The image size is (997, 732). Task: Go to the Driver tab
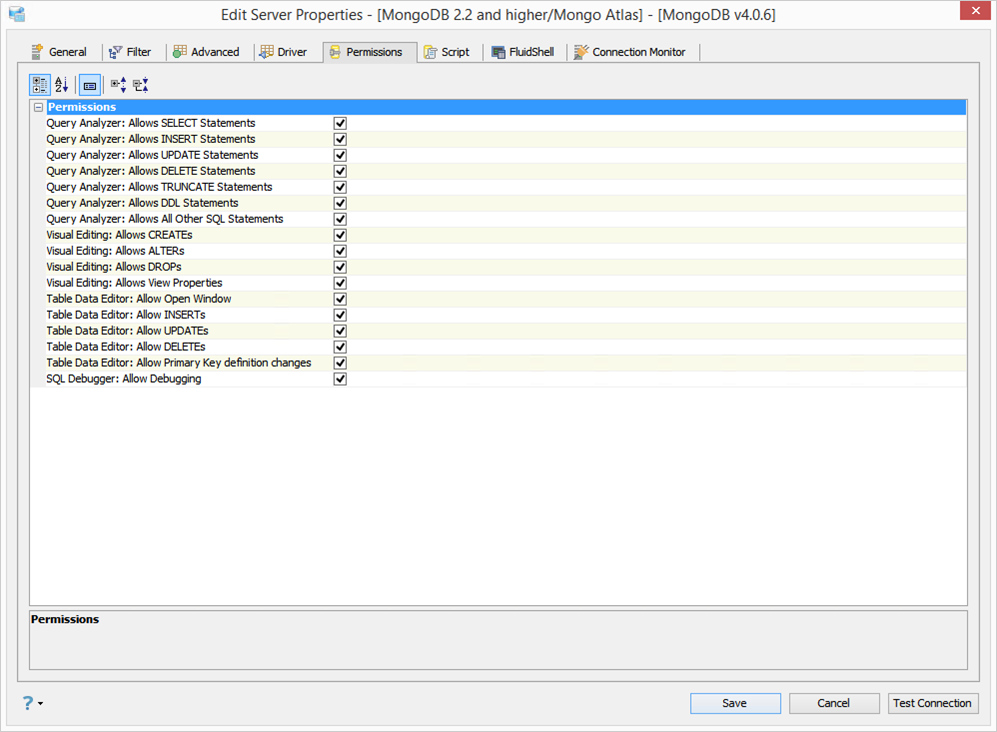click(283, 52)
